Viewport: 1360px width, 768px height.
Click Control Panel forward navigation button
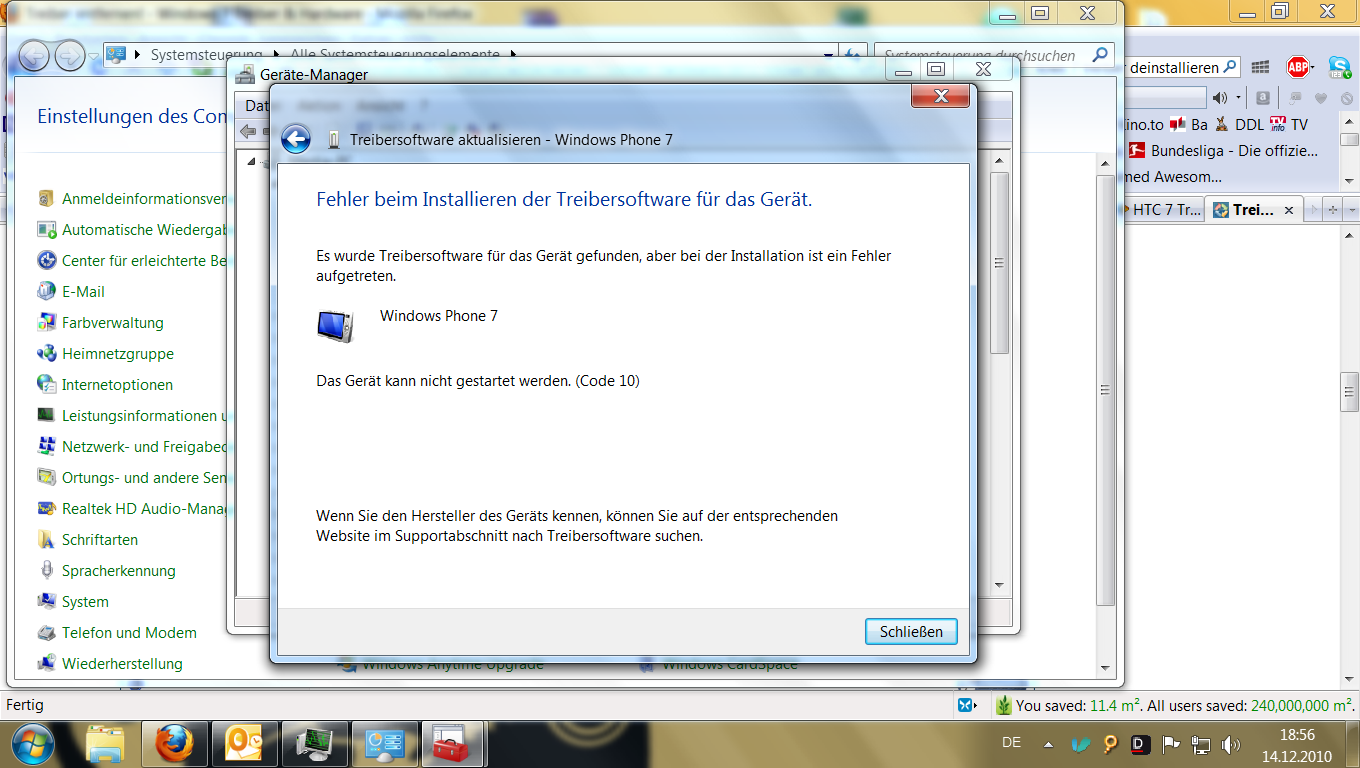point(69,55)
